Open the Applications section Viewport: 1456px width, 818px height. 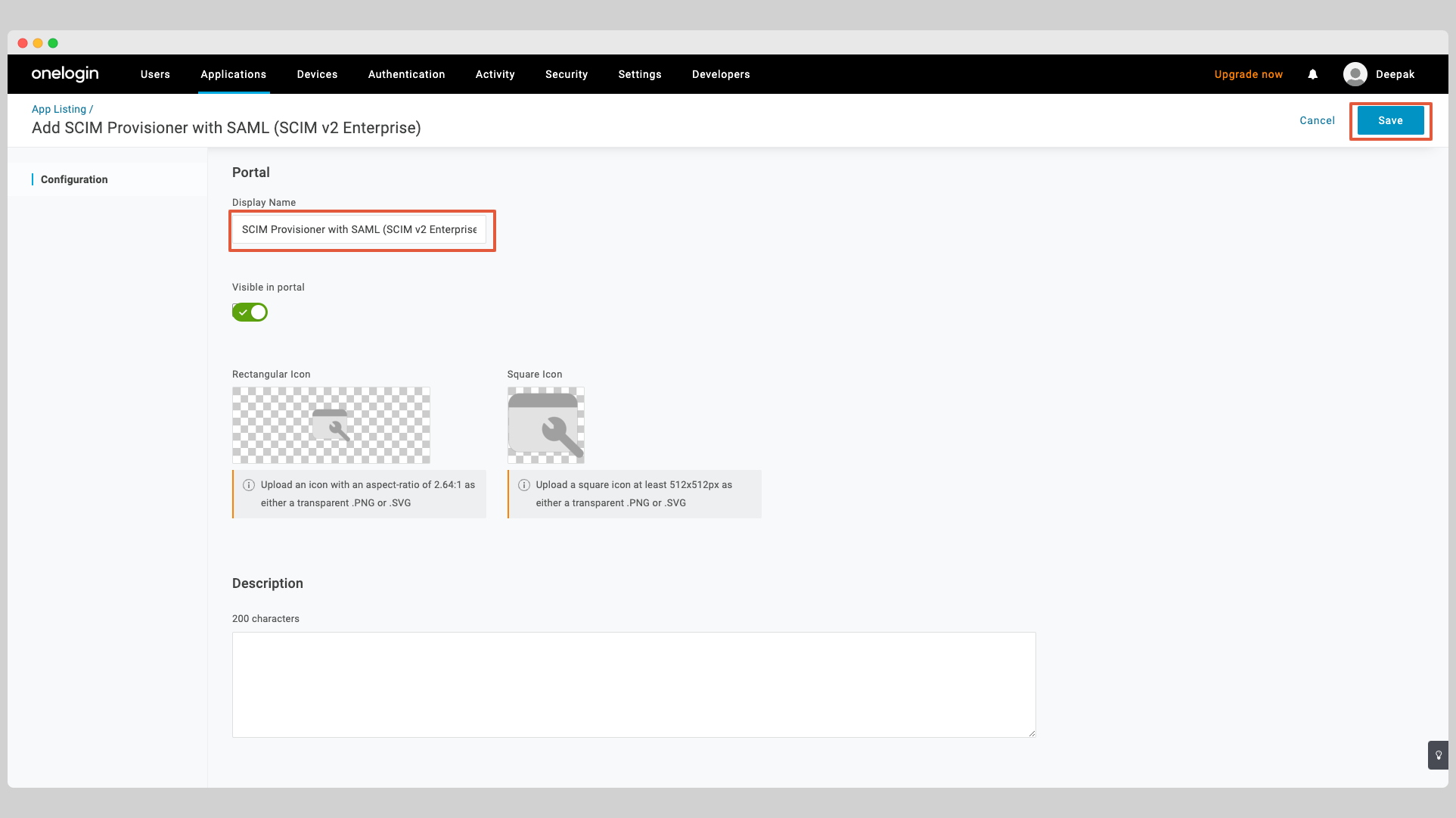tap(233, 73)
